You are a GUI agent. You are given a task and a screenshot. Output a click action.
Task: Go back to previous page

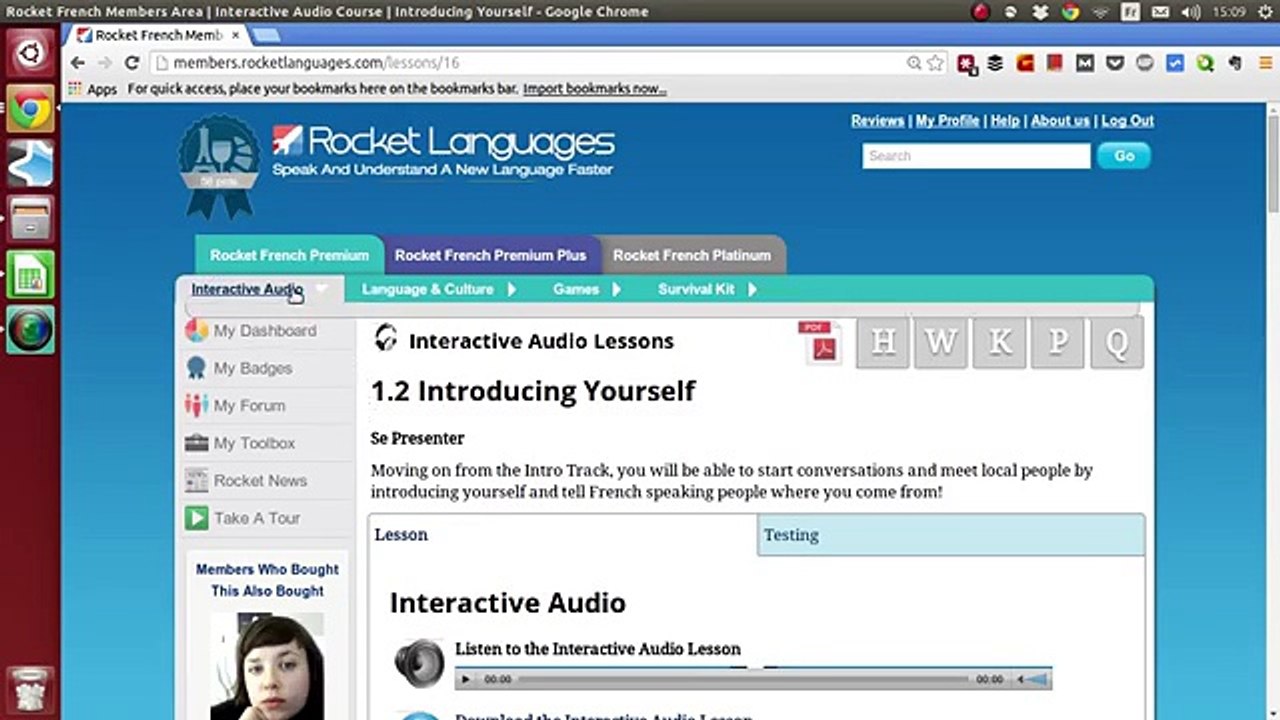[78, 63]
